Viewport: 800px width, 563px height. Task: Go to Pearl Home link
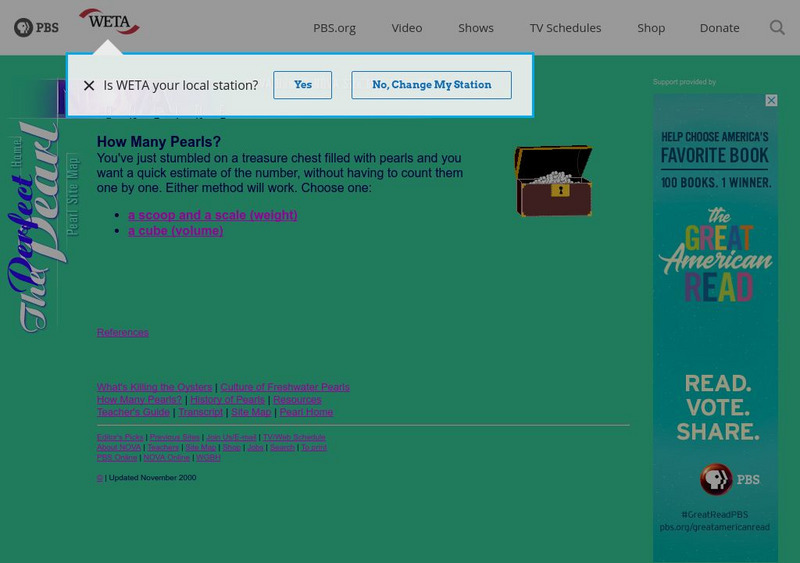tap(306, 412)
